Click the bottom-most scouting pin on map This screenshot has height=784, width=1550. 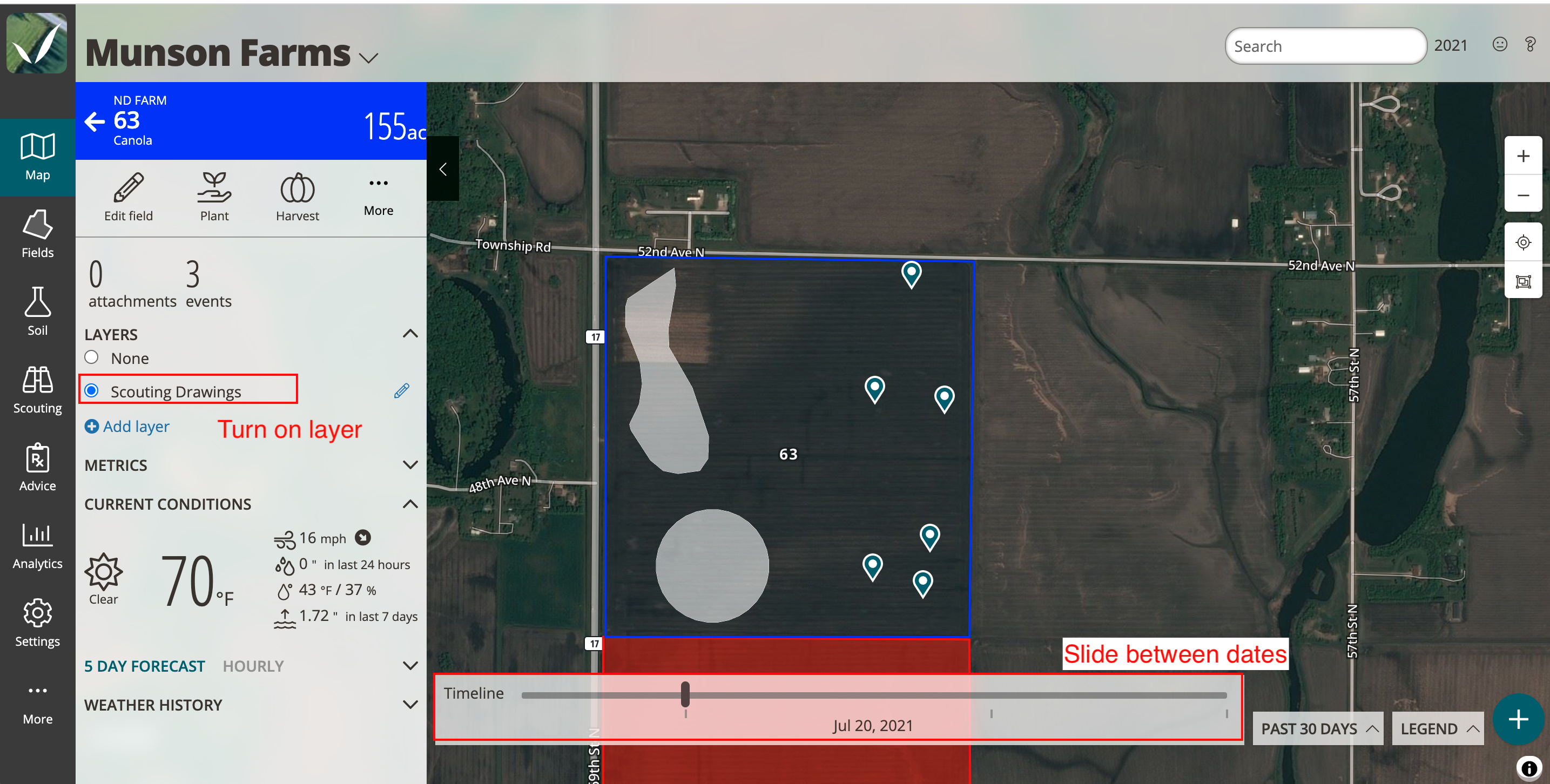(922, 584)
